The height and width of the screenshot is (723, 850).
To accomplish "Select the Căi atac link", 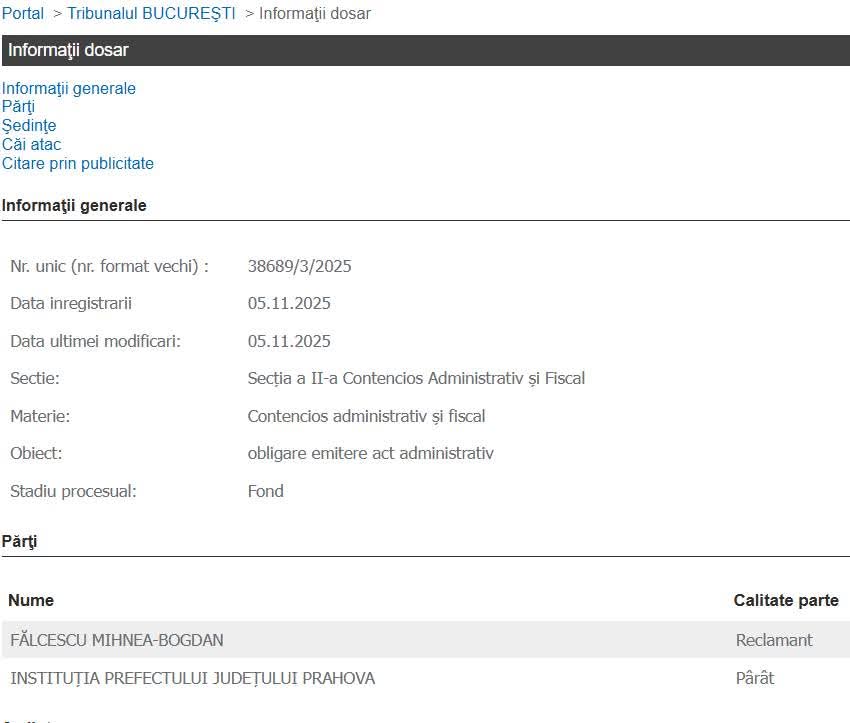I will (32, 145).
